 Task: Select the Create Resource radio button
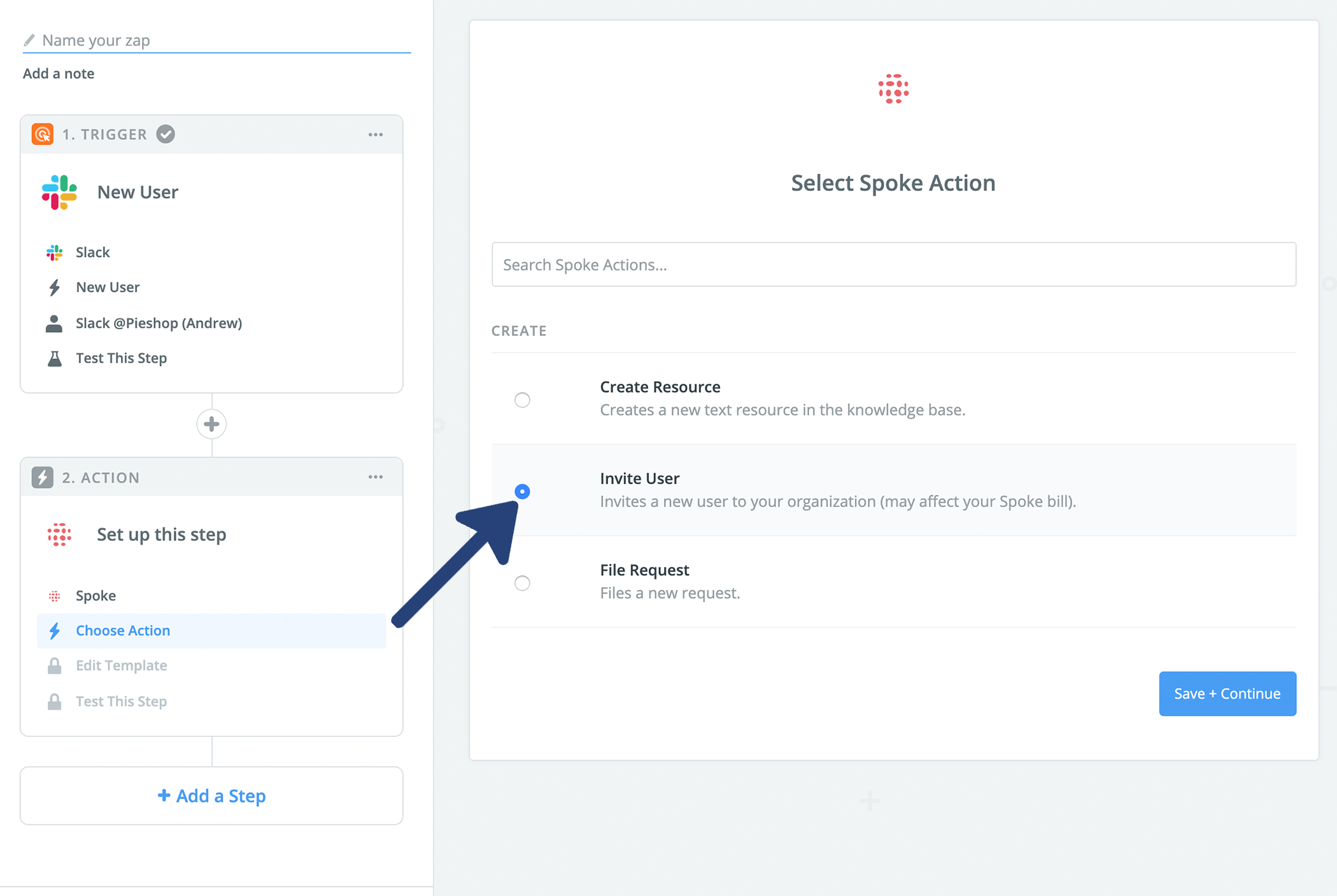pyautogui.click(x=522, y=400)
